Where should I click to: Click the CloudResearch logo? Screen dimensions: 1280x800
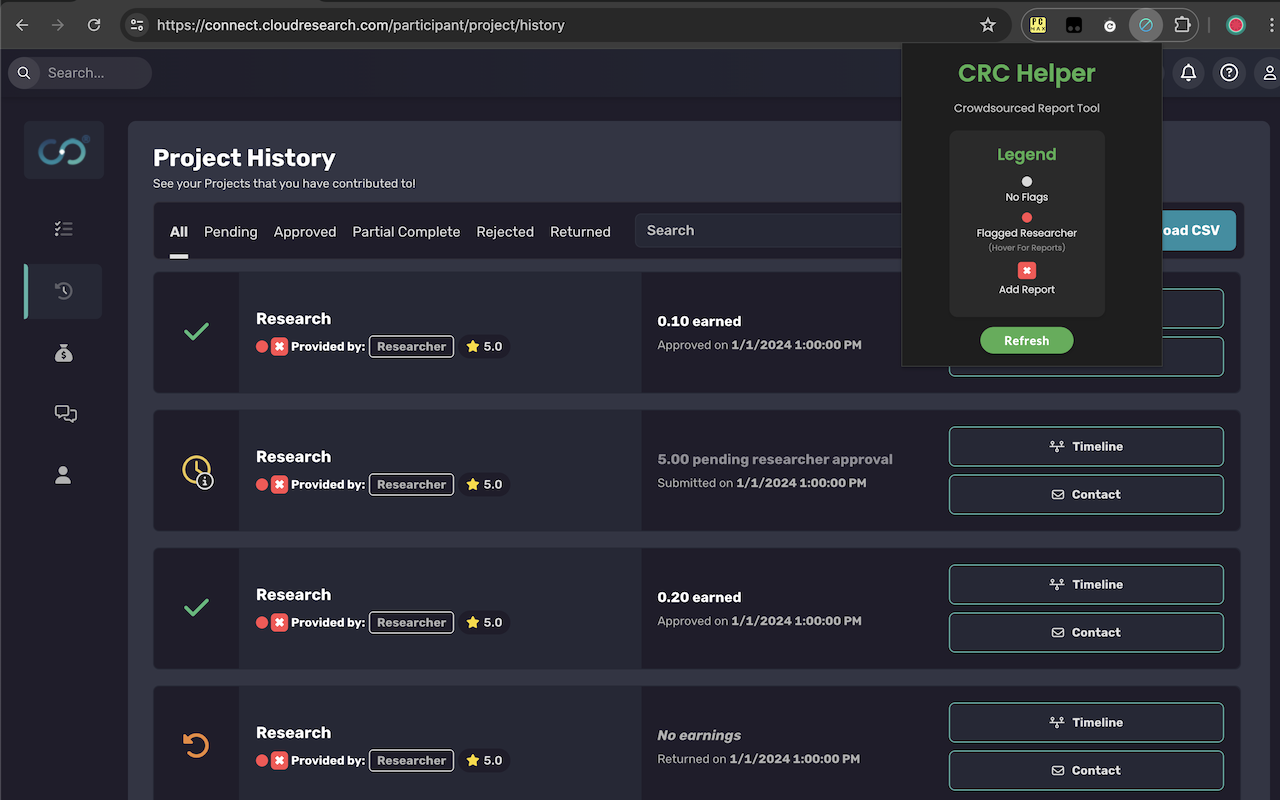[63, 150]
